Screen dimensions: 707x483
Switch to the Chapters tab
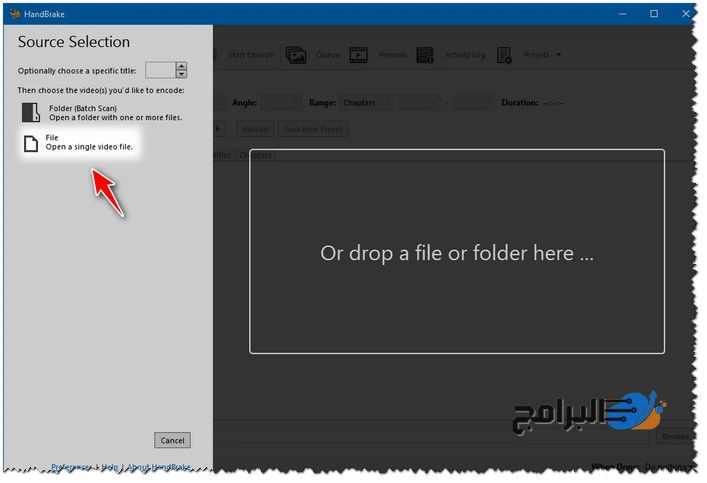point(256,155)
